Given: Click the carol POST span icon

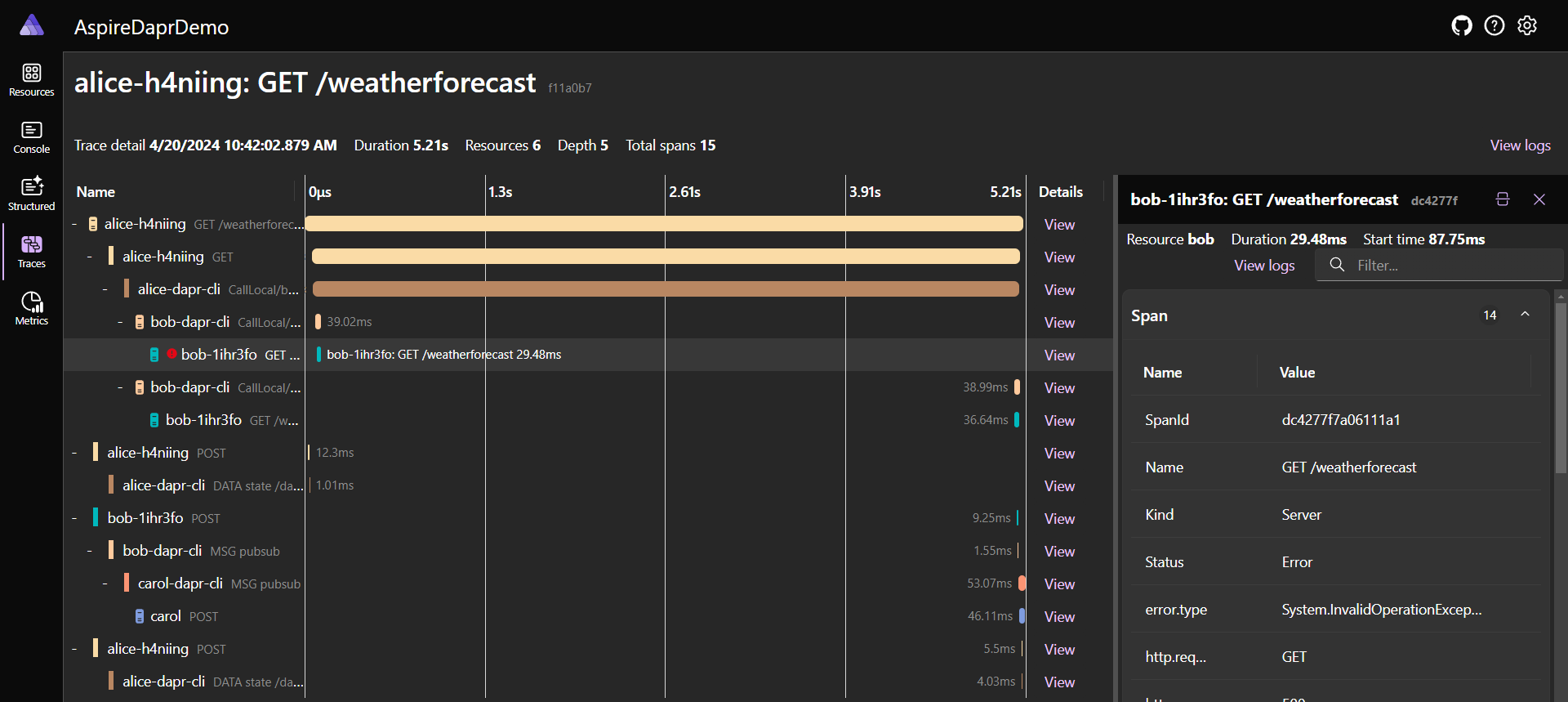Looking at the screenshot, I should coord(140,616).
